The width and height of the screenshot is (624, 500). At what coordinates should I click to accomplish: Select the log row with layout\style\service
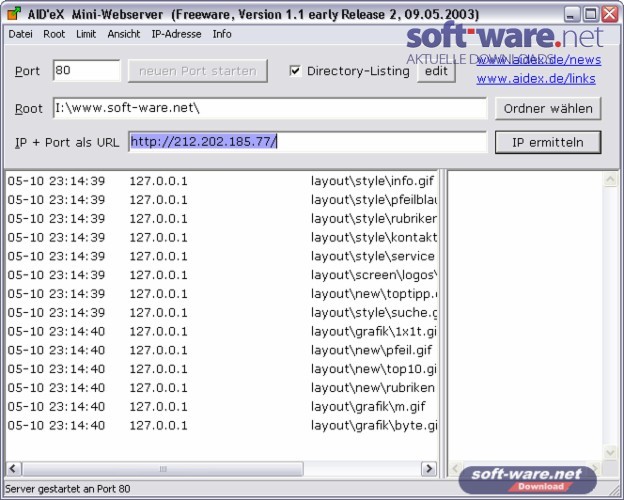(x=222, y=256)
